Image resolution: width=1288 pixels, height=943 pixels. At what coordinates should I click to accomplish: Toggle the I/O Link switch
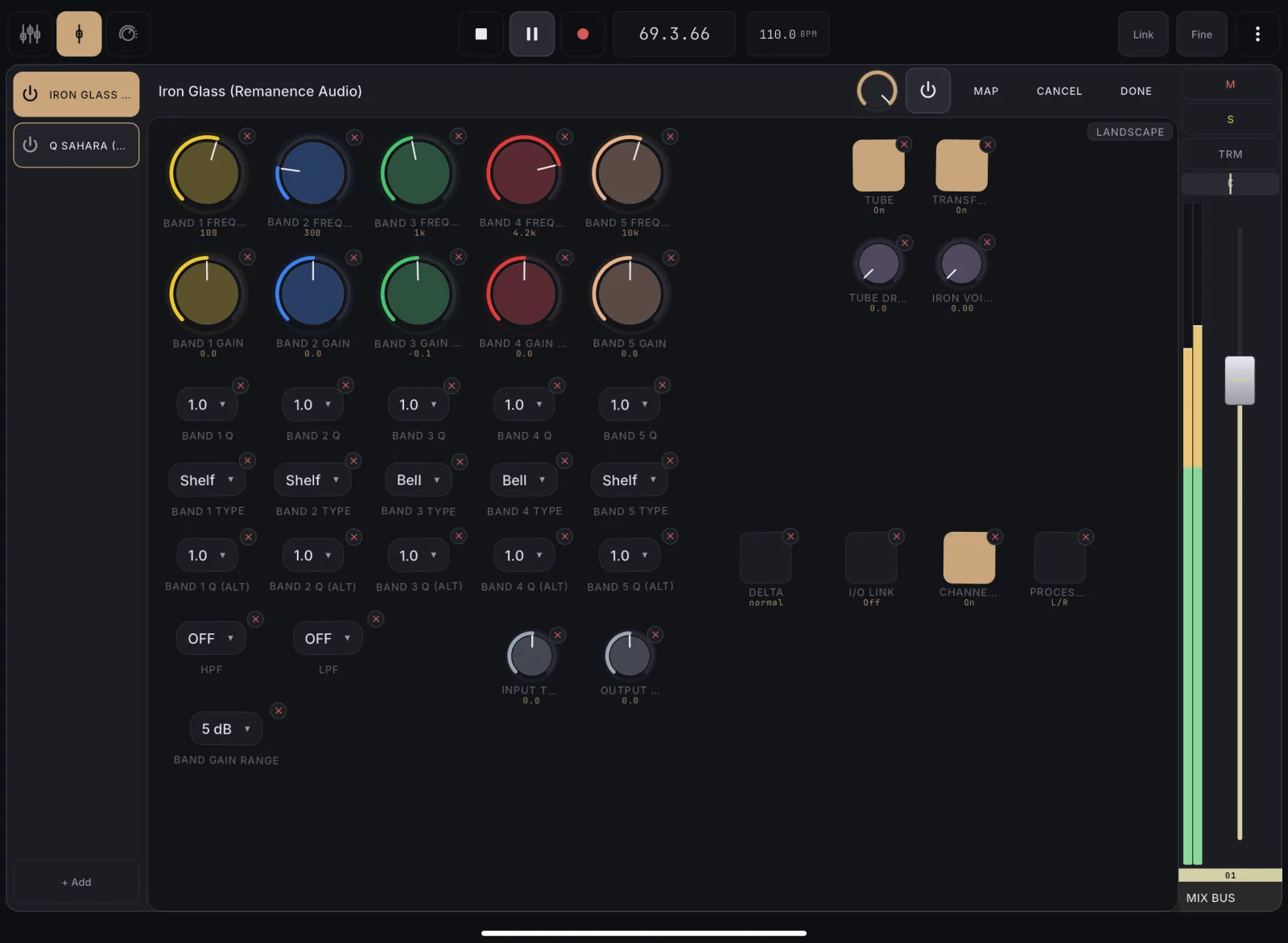pos(871,558)
